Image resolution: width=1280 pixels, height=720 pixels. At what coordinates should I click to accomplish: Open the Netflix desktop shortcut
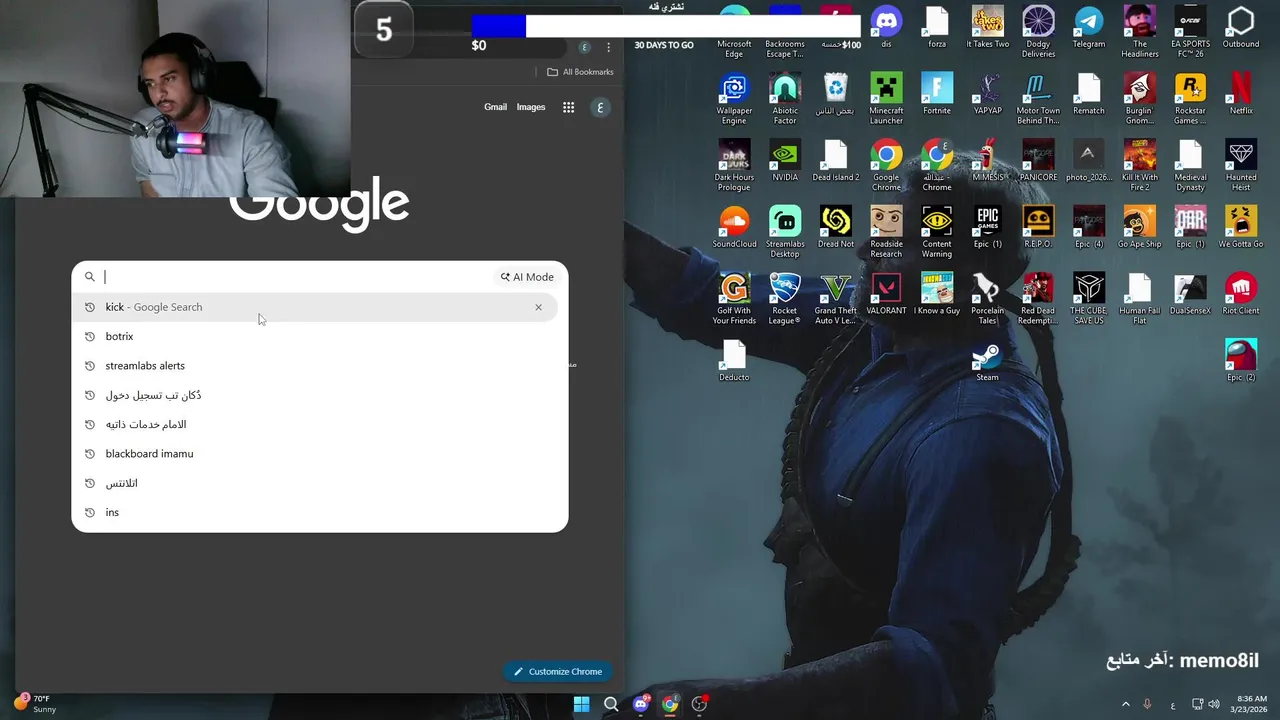click(x=1241, y=93)
